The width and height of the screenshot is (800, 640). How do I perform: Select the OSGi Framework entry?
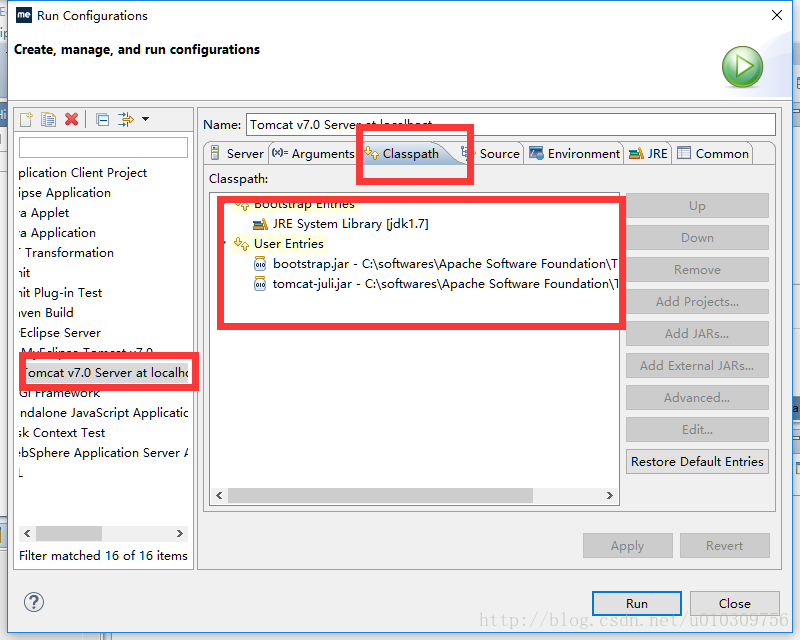pos(60,392)
